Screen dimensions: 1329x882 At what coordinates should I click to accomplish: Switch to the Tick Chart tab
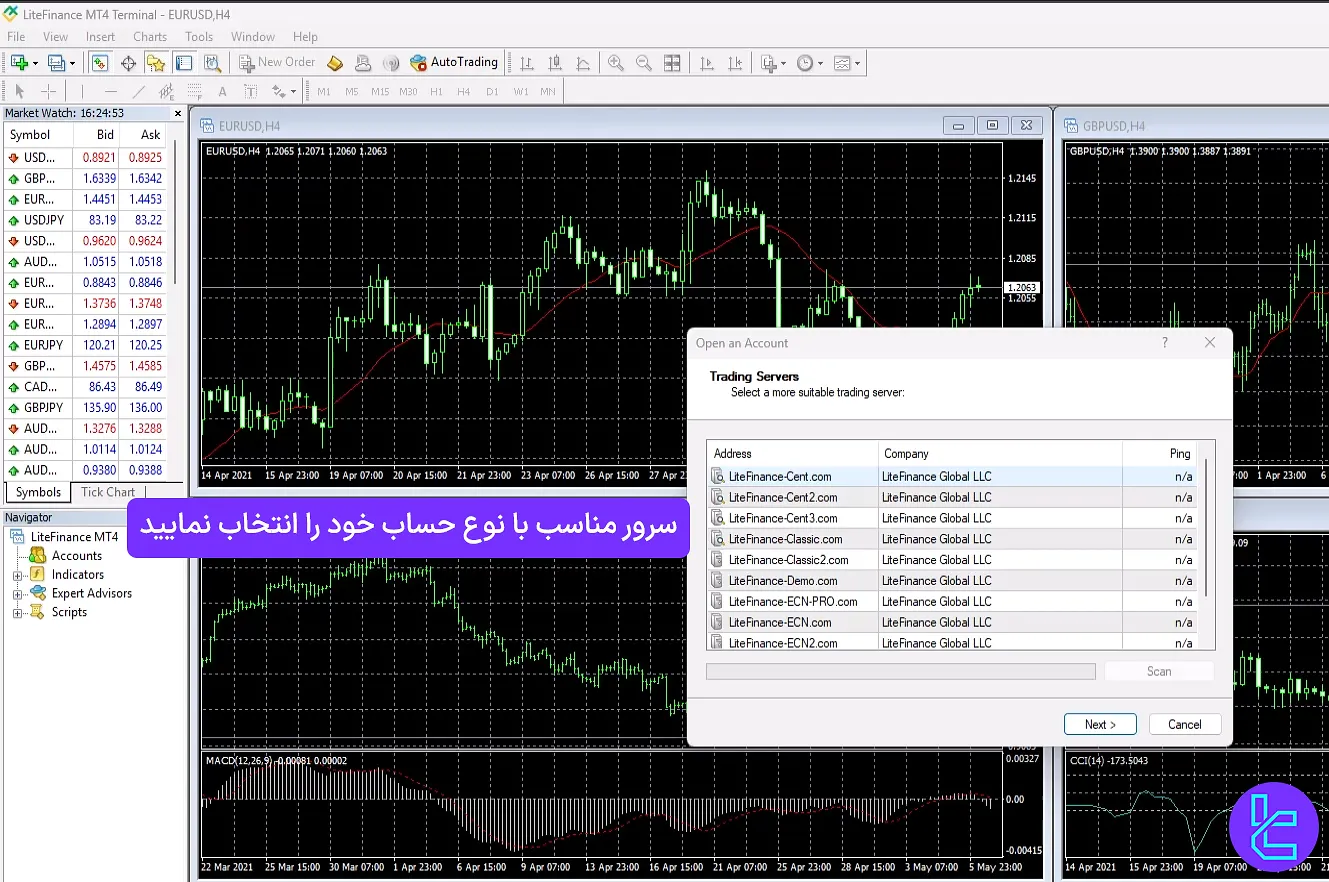tap(106, 492)
